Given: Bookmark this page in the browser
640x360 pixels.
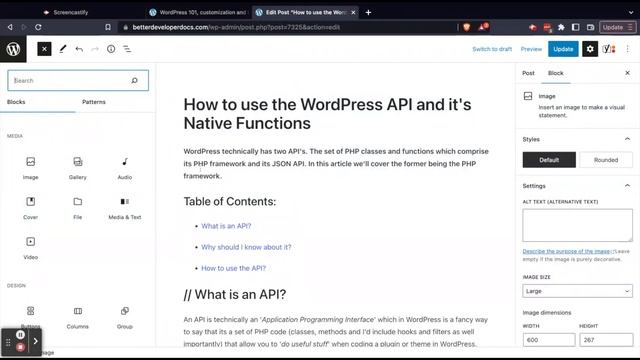Looking at the screenshot, I should (x=108, y=27).
